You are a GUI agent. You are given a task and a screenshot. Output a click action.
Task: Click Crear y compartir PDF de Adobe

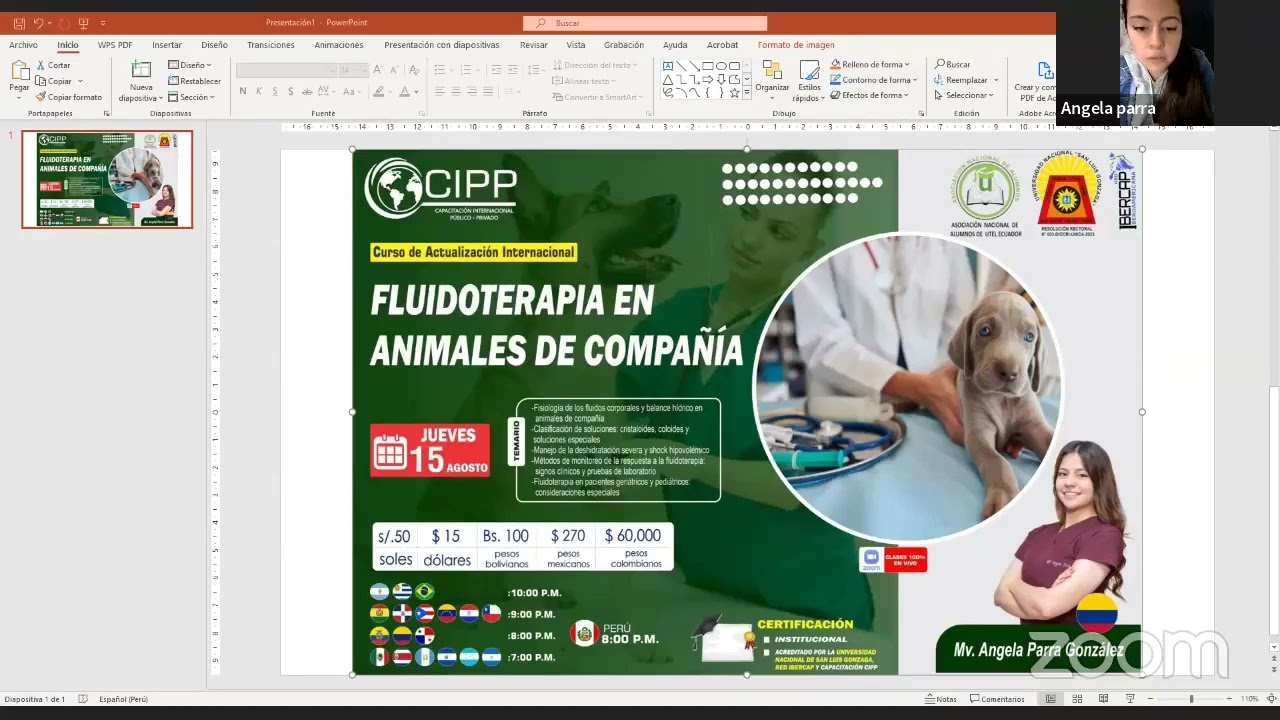click(x=1037, y=81)
